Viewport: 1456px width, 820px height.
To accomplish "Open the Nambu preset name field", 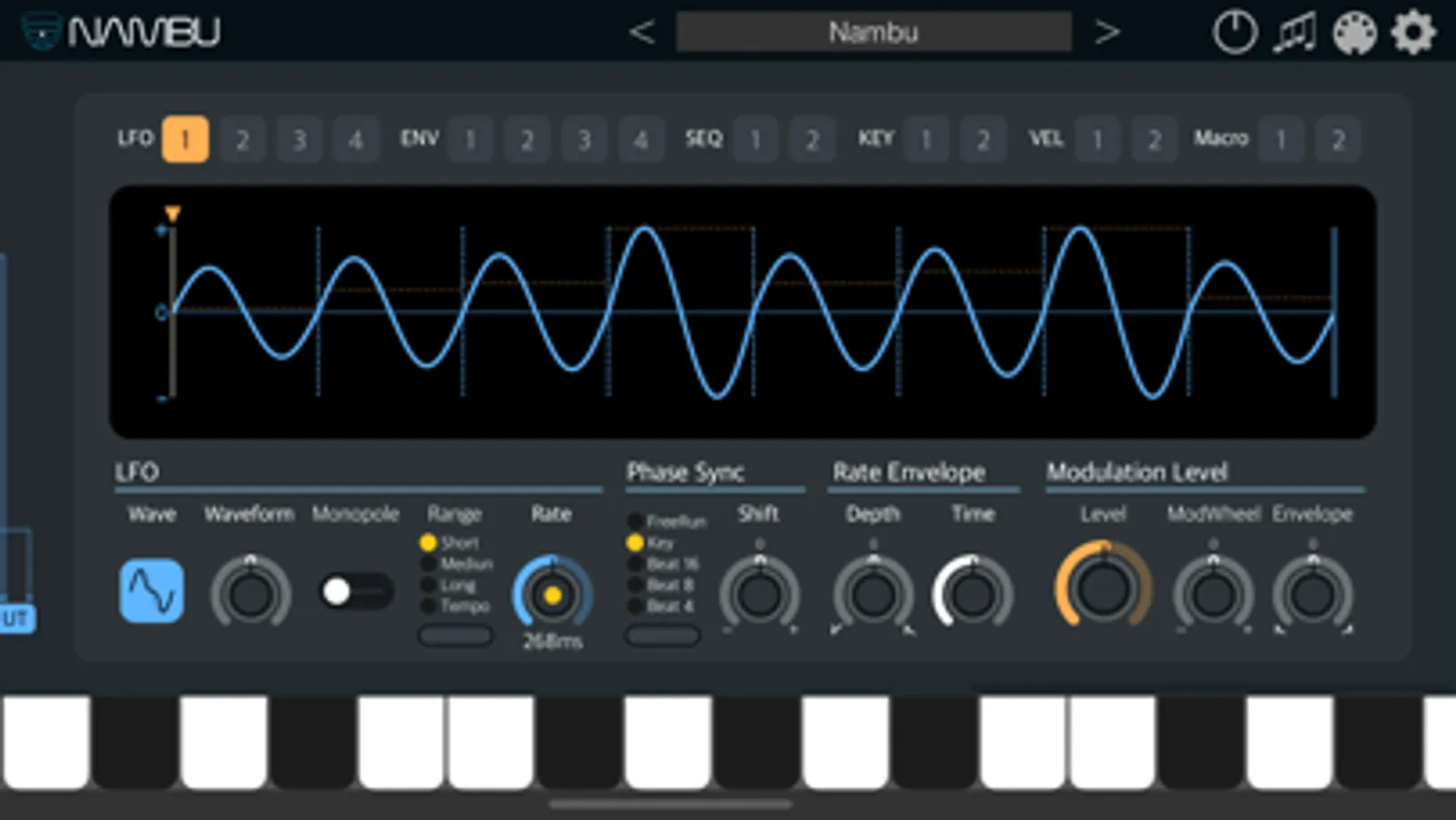I will click(x=873, y=33).
